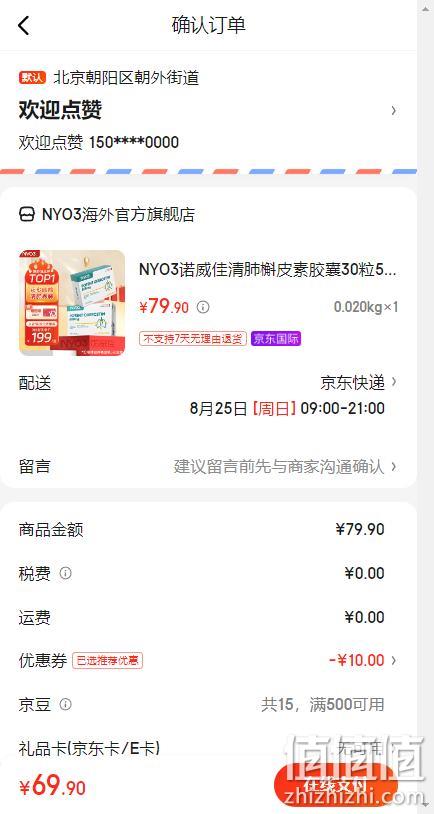Tap the red submit order button
This screenshot has width=434, height=814.
pyautogui.click(x=335, y=785)
